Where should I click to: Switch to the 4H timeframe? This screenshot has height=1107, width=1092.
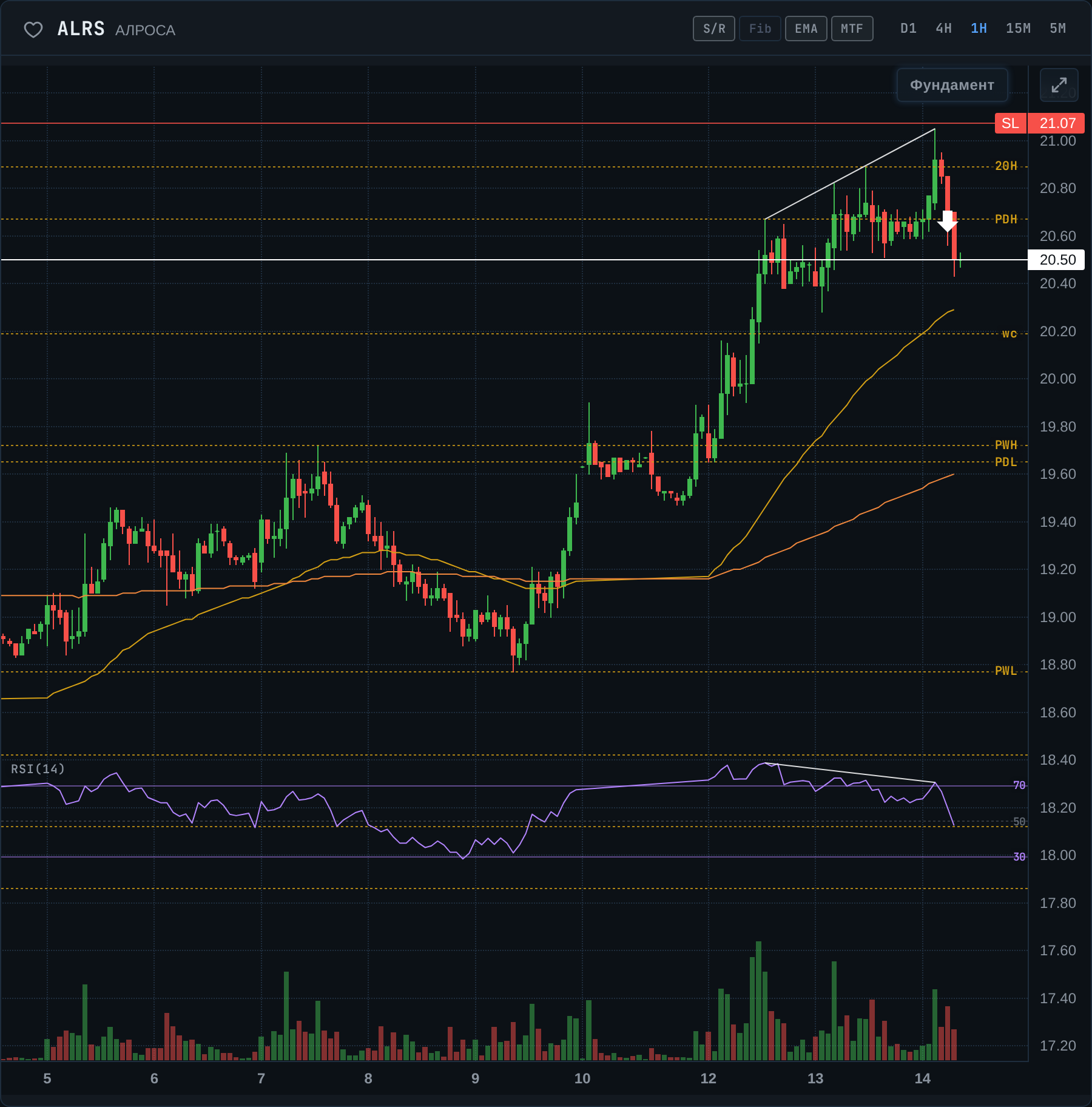pos(943,29)
